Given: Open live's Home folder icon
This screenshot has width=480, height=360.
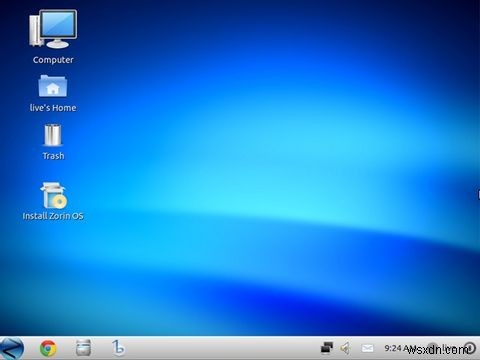Looking at the screenshot, I should [x=53, y=86].
